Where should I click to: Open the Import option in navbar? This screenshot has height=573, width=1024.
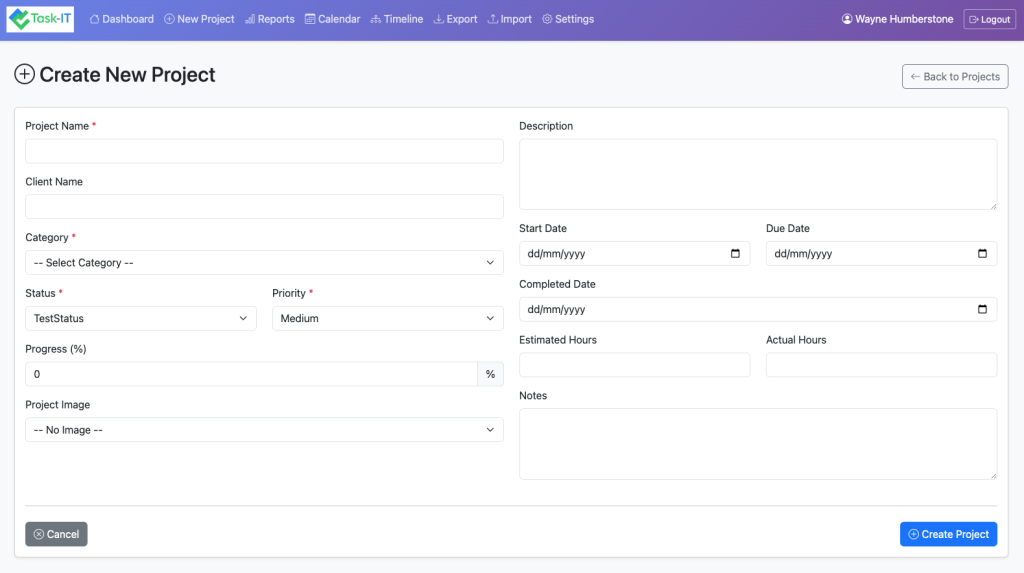pos(509,19)
